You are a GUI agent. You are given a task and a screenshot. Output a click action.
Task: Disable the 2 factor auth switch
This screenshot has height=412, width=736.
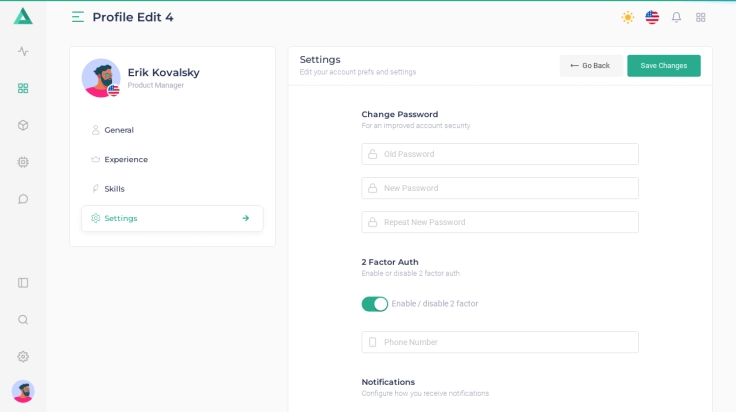click(374, 304)
